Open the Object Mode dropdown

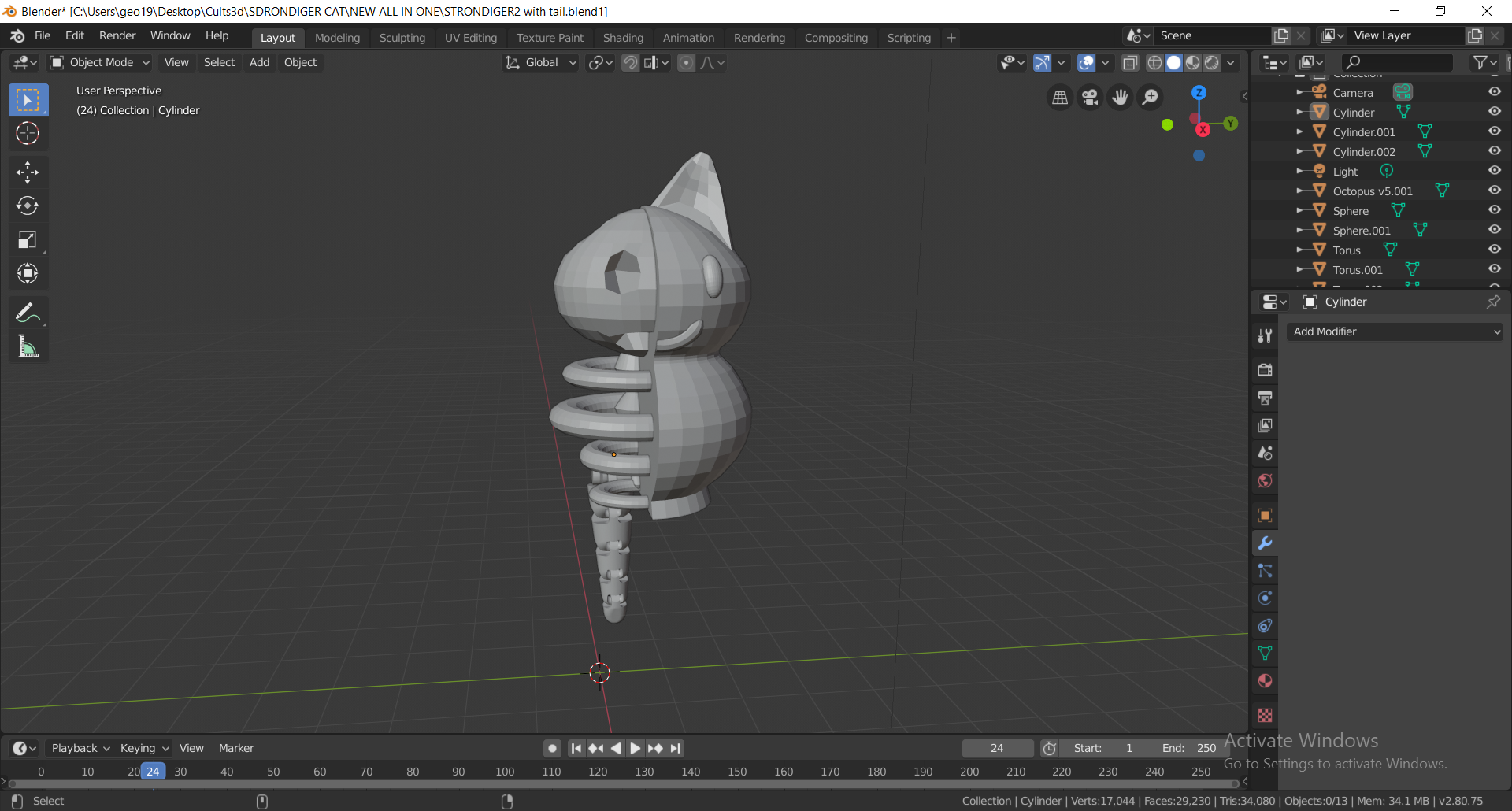tap(100, 62)
